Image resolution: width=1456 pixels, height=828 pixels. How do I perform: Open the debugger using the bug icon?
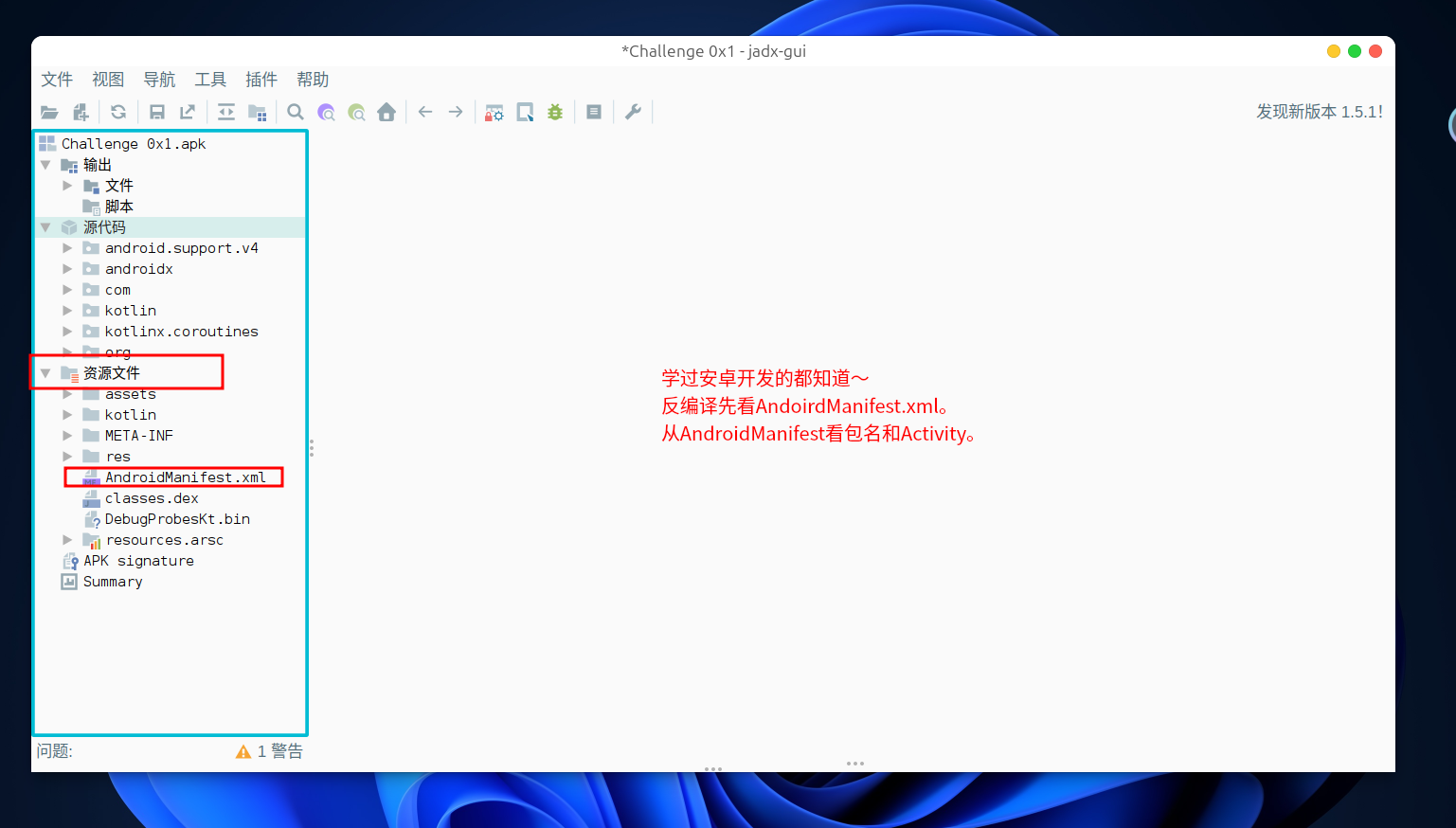[555, 113]
